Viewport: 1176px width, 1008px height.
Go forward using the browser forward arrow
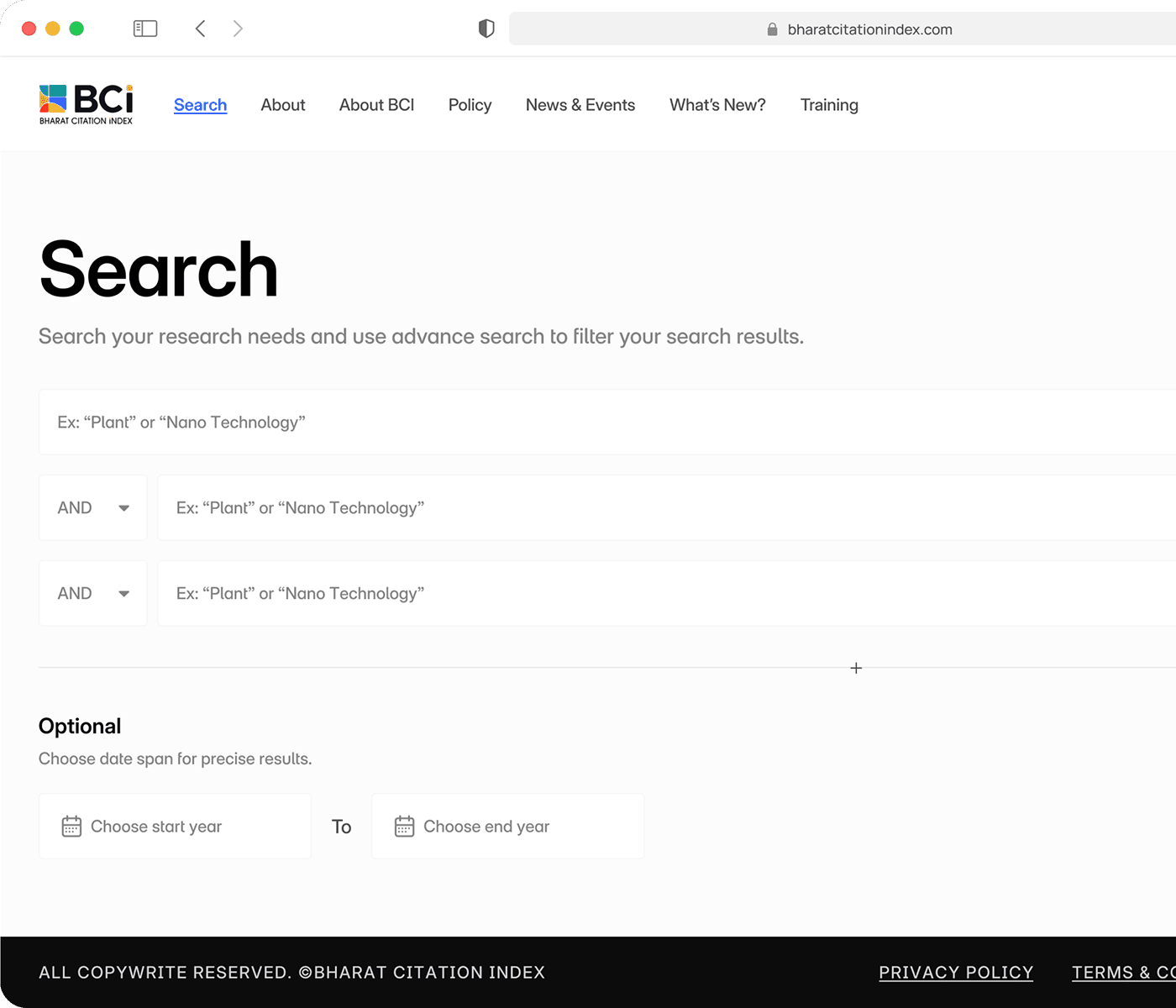tap(238, 29)
